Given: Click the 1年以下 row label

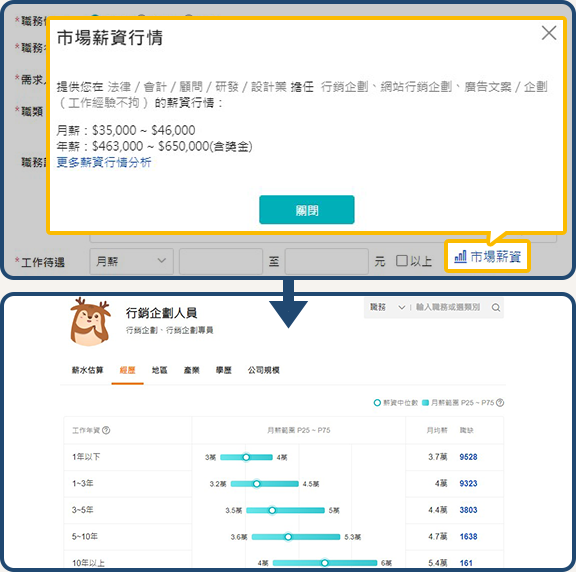Looking at the screenshot, I should [x=86, y=457].
